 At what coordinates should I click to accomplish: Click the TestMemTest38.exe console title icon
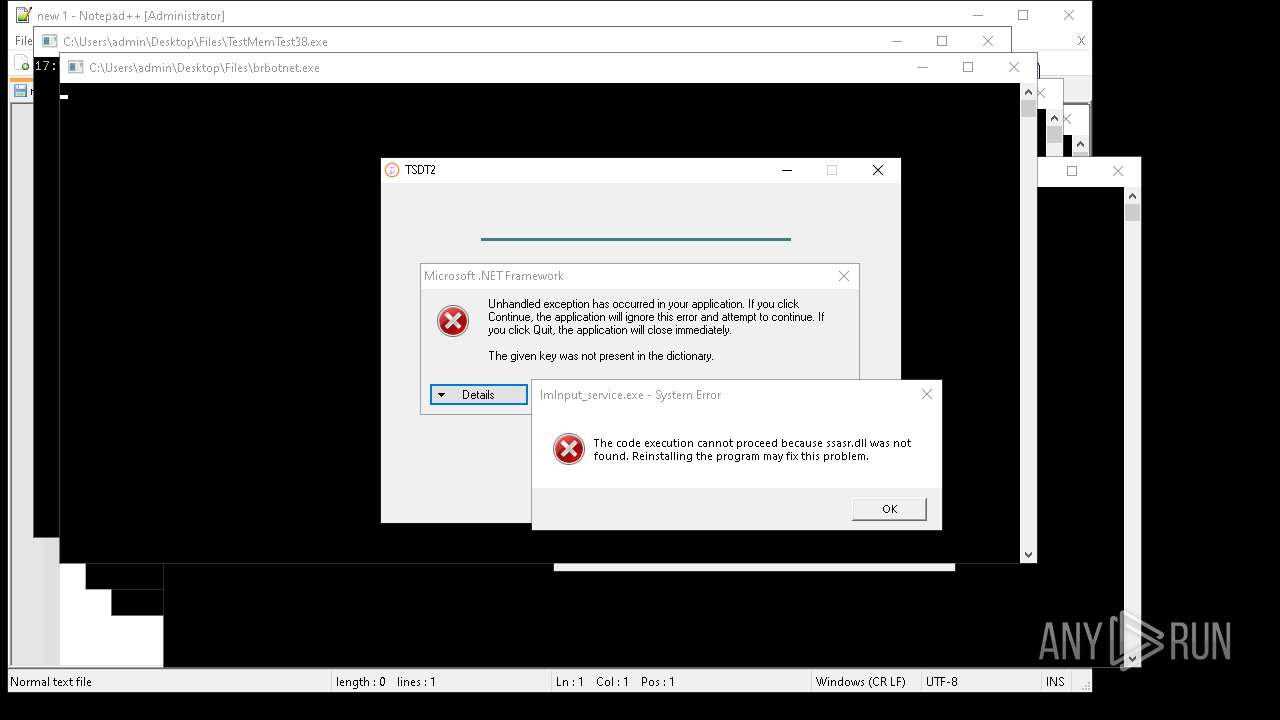tap(49, 42)
